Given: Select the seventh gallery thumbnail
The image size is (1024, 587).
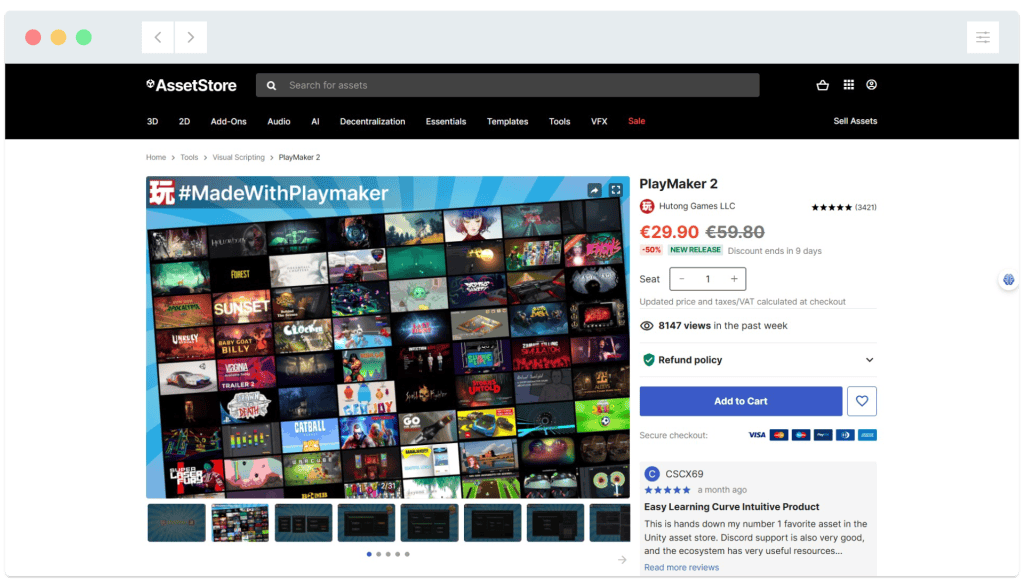Looking at the screenshot, I should (x=556, y=522).
